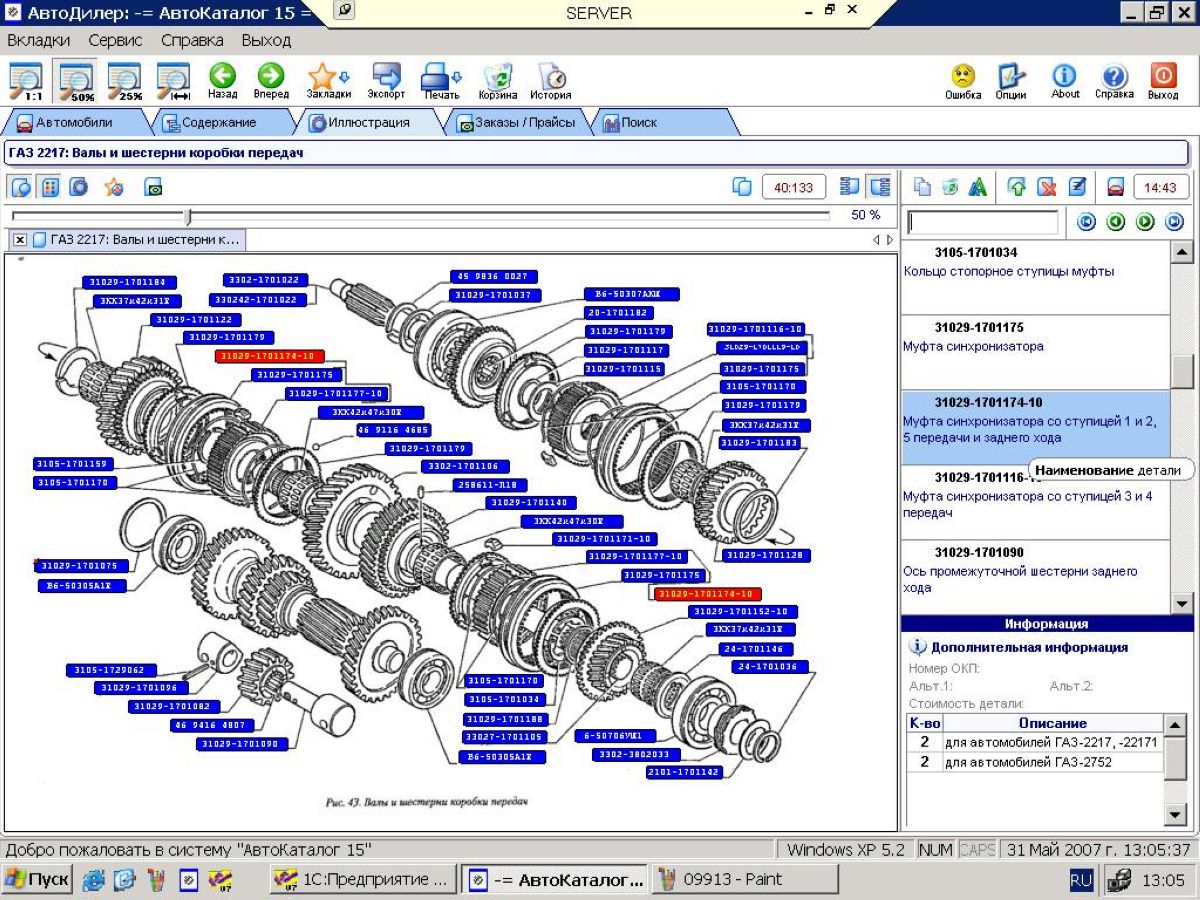Screen dimensions: 1200x900
Task: Open the About dialog
Action: click(1065, 81)
